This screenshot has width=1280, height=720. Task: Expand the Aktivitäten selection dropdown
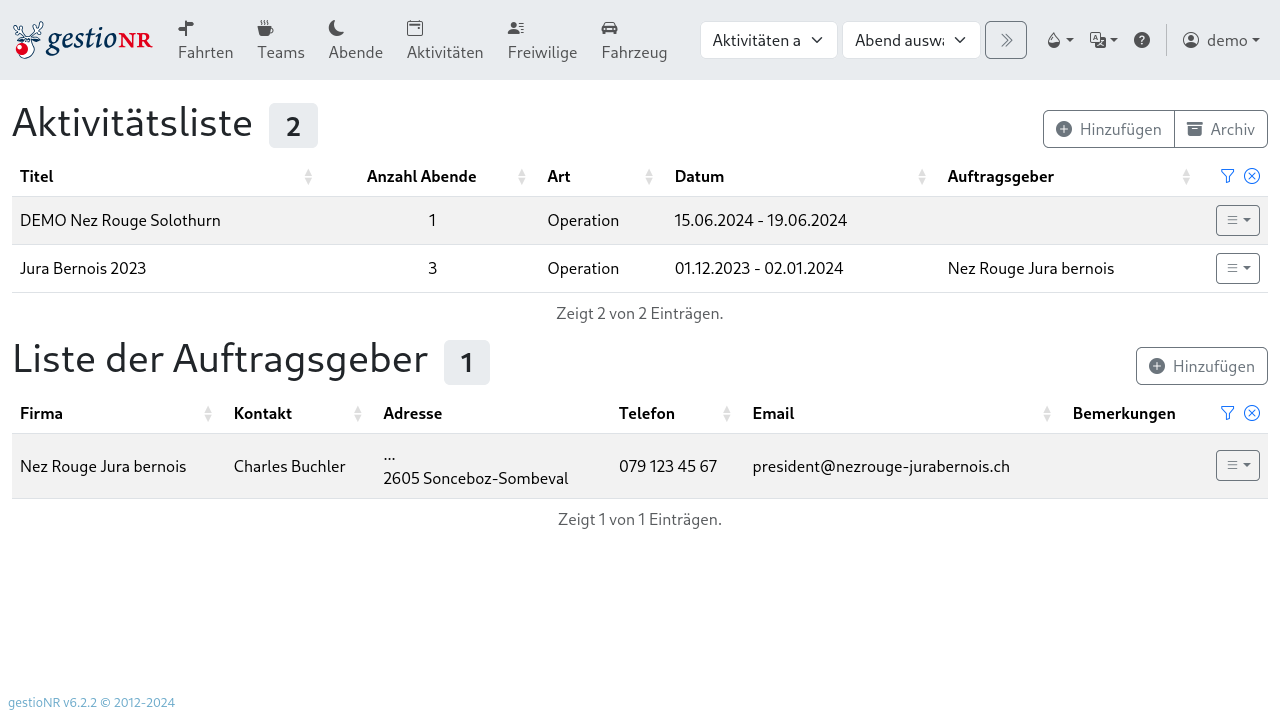[768, 40]
